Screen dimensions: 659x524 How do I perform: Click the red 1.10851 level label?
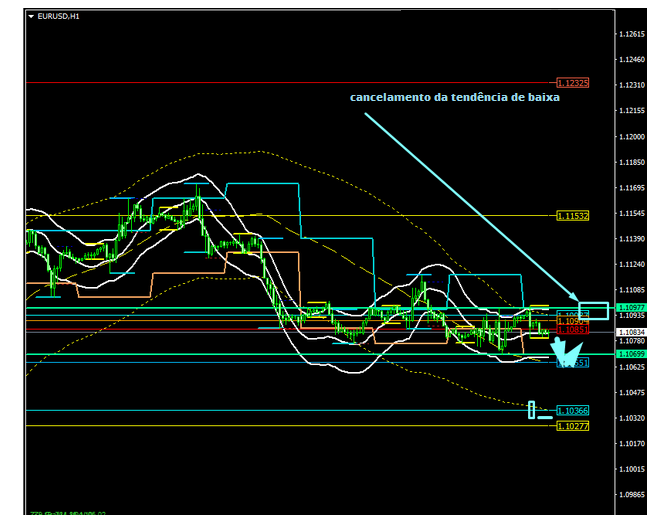(x=573, y=329)
